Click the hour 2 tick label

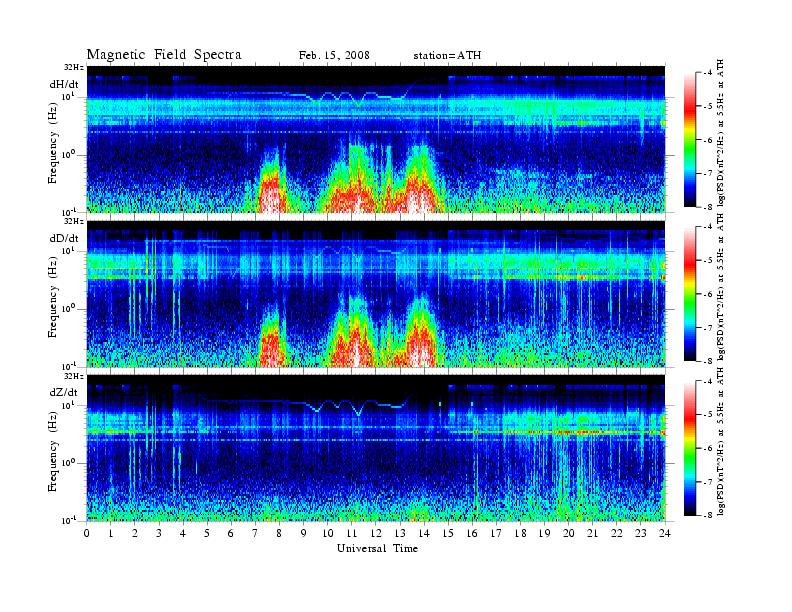coord(135,534)
